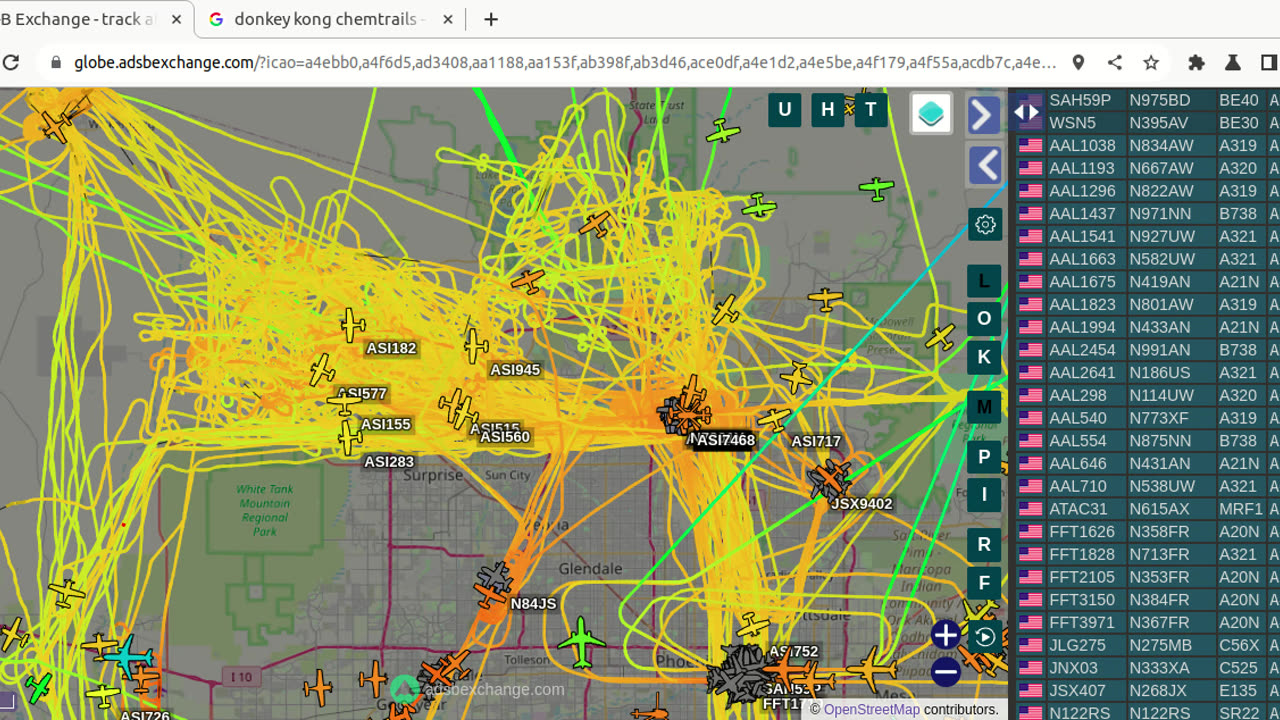Click registration N333XA

click(1160, 668)
